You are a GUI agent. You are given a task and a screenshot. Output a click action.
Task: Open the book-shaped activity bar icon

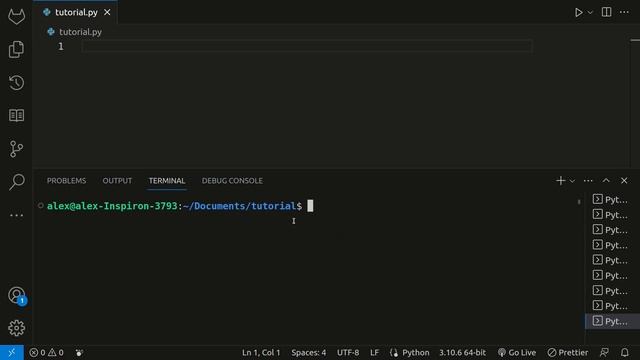[x=16, y=116]
